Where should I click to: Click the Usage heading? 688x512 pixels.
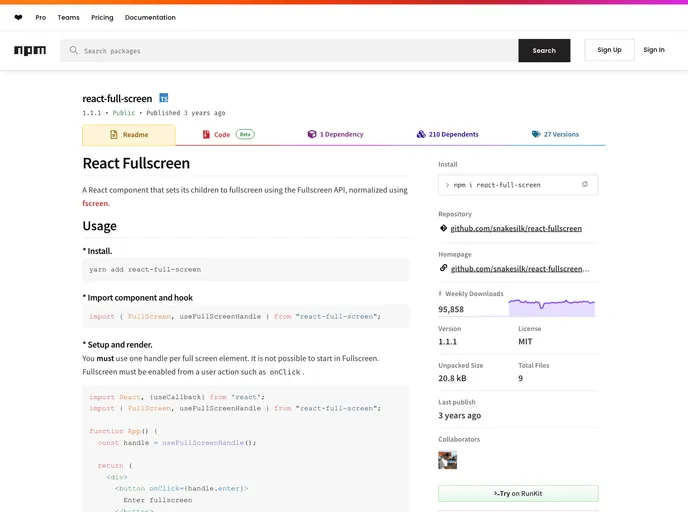click(x=100, y=226)
